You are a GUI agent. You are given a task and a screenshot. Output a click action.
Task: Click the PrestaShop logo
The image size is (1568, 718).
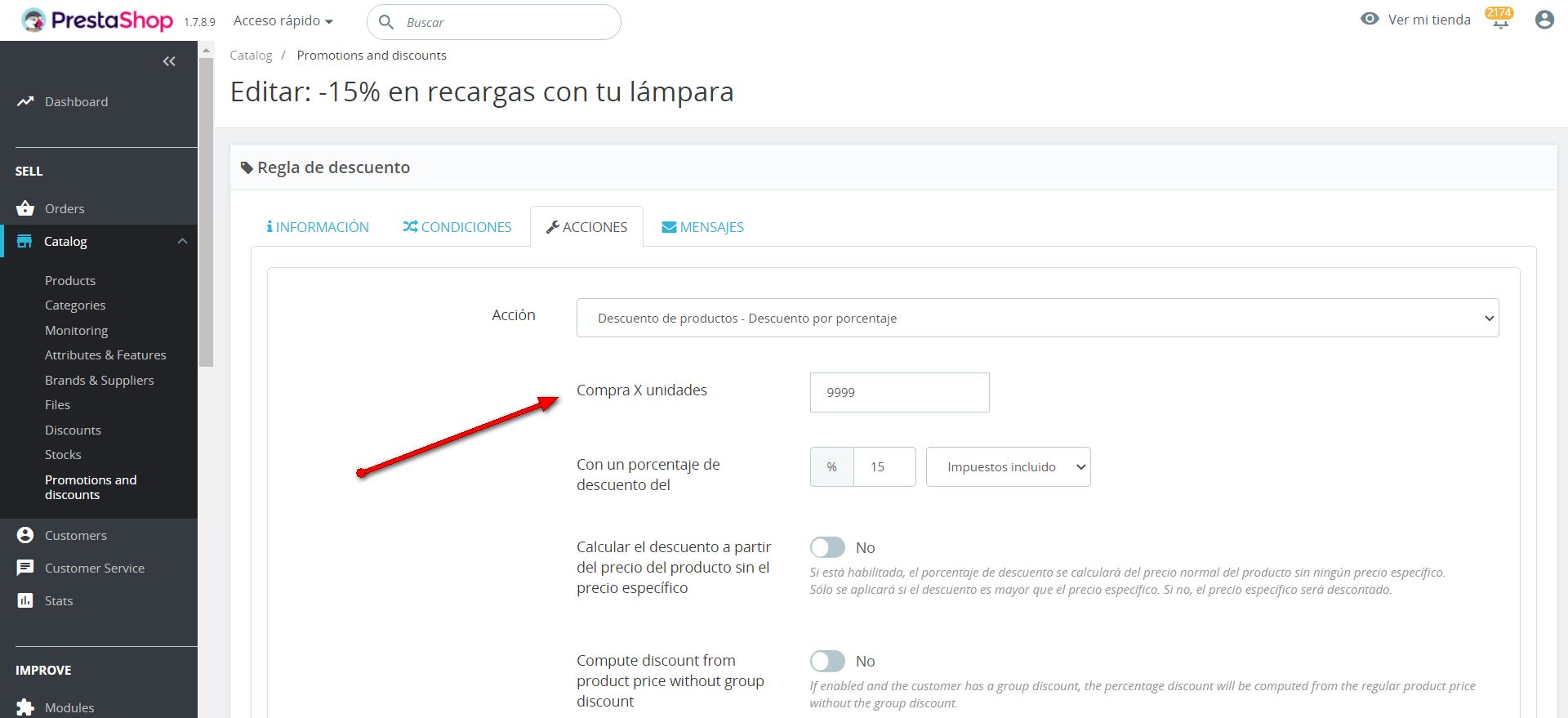tap(97, 20)
